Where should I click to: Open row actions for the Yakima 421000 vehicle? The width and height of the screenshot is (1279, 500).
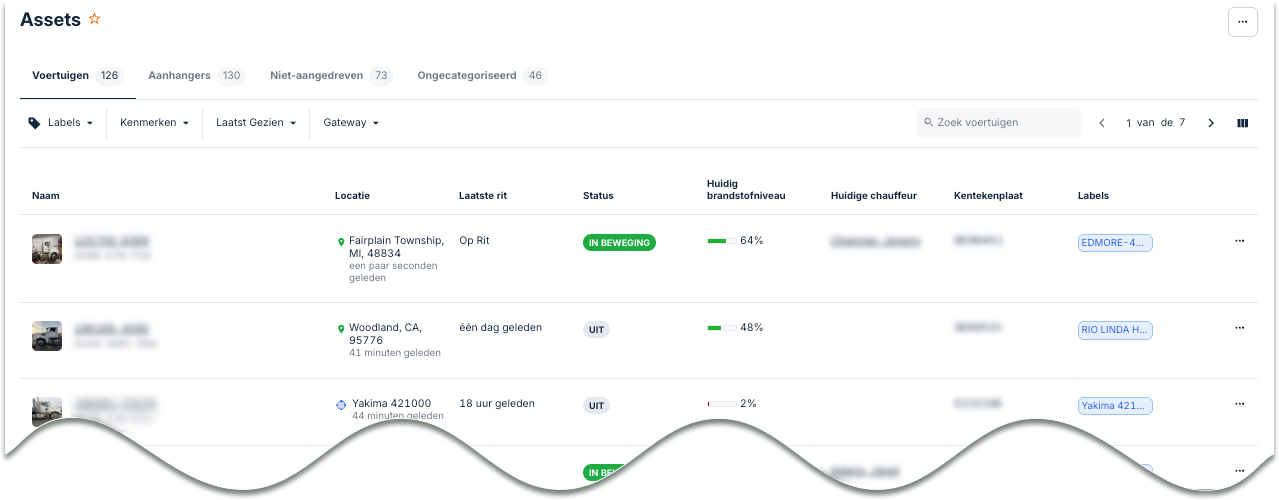pyautogui.click(x=1240, y=404)
